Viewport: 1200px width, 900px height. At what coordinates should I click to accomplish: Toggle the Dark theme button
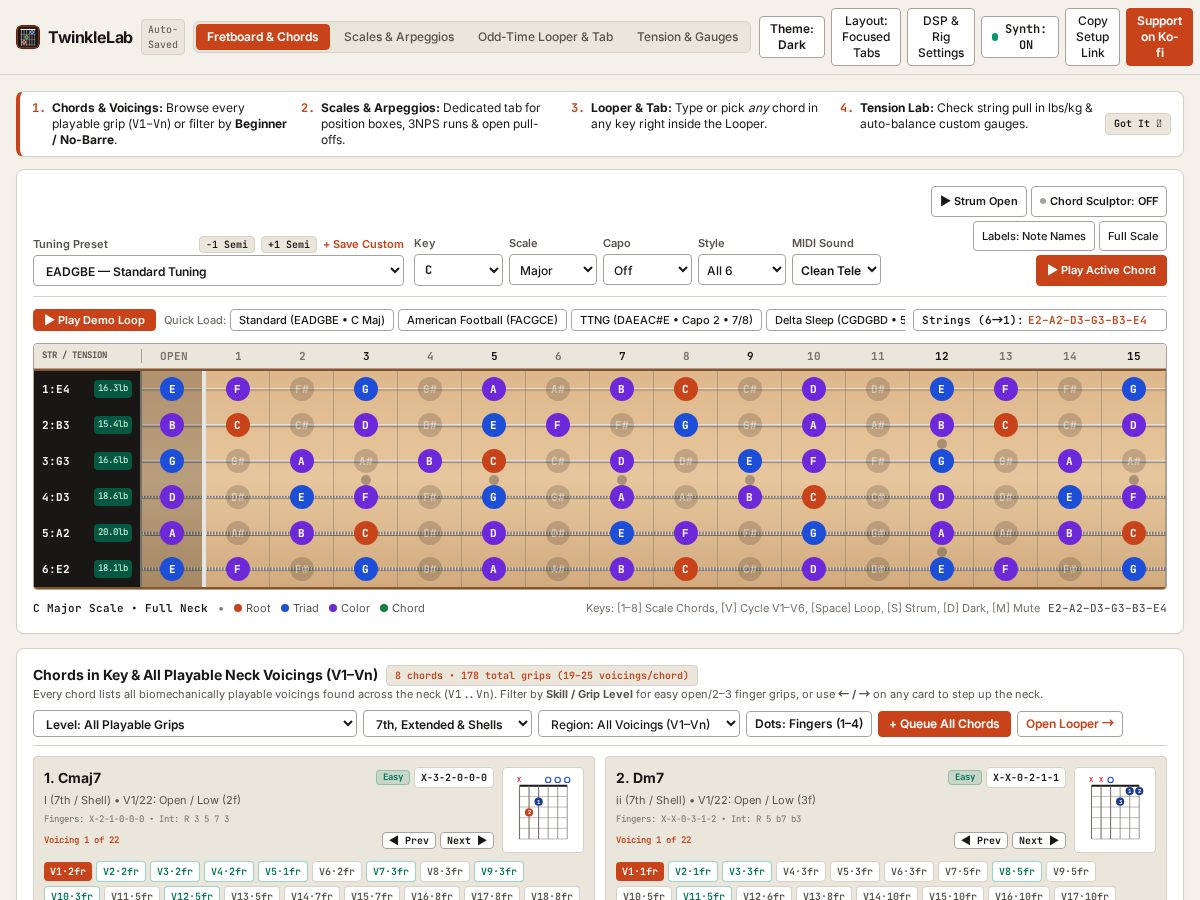(x=792, y=37)
